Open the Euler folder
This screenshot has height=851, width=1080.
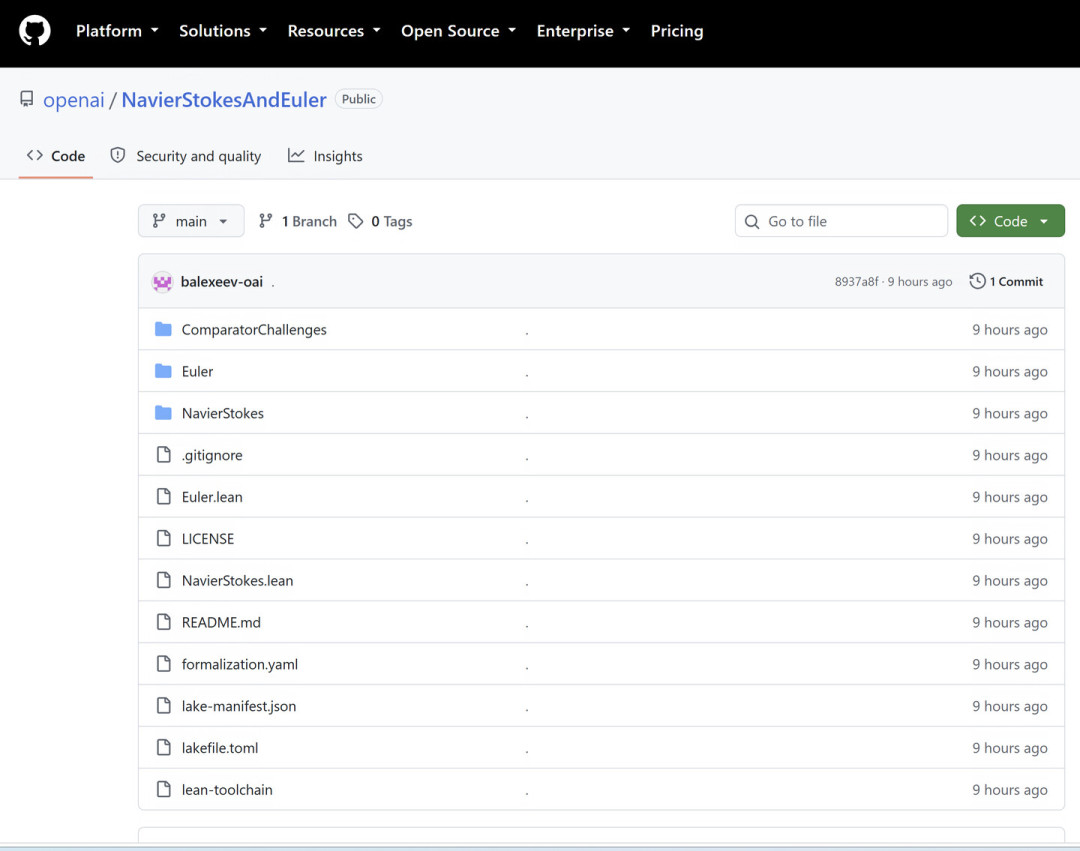197,372
